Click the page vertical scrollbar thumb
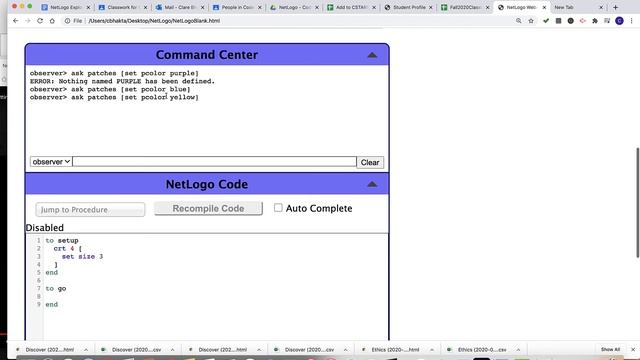Viewport: 640px width, 360px height. tap(637, 202)
